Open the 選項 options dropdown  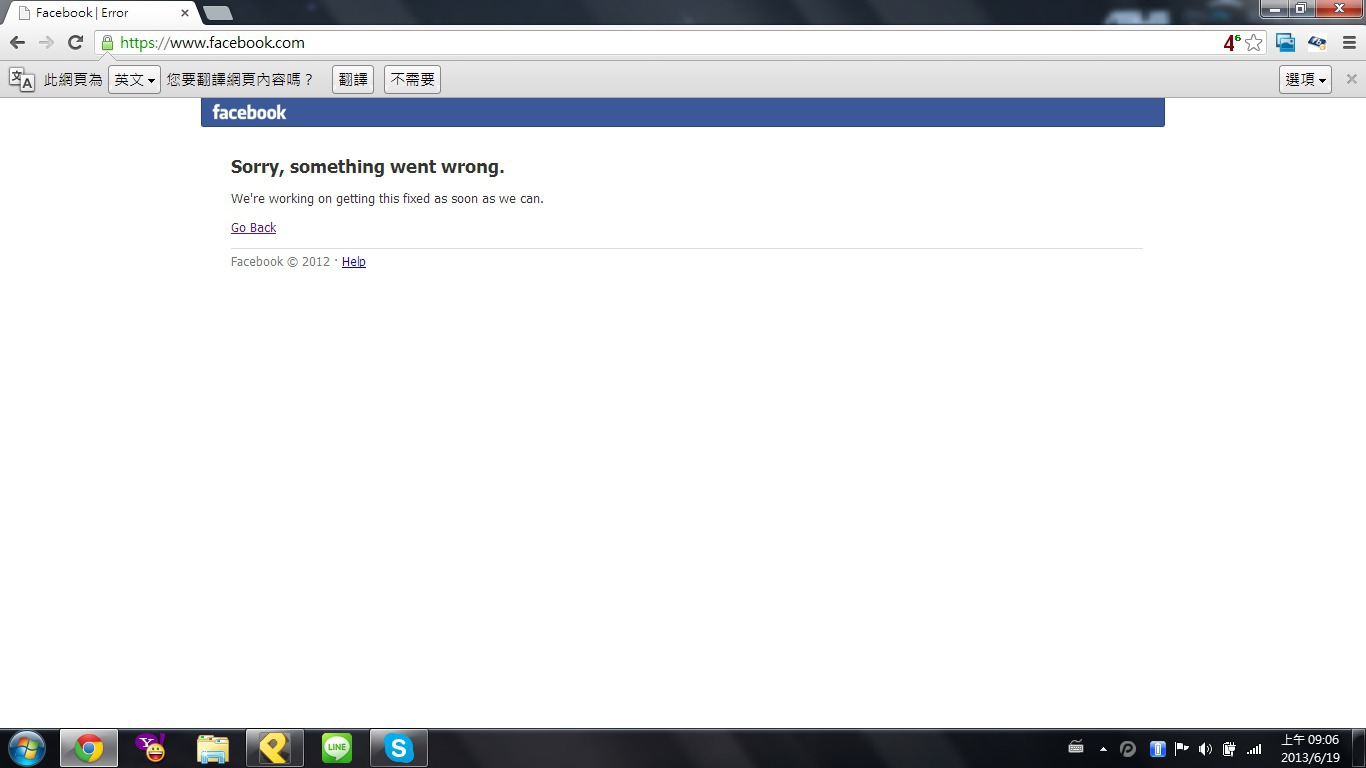(x=1305, y=80)
